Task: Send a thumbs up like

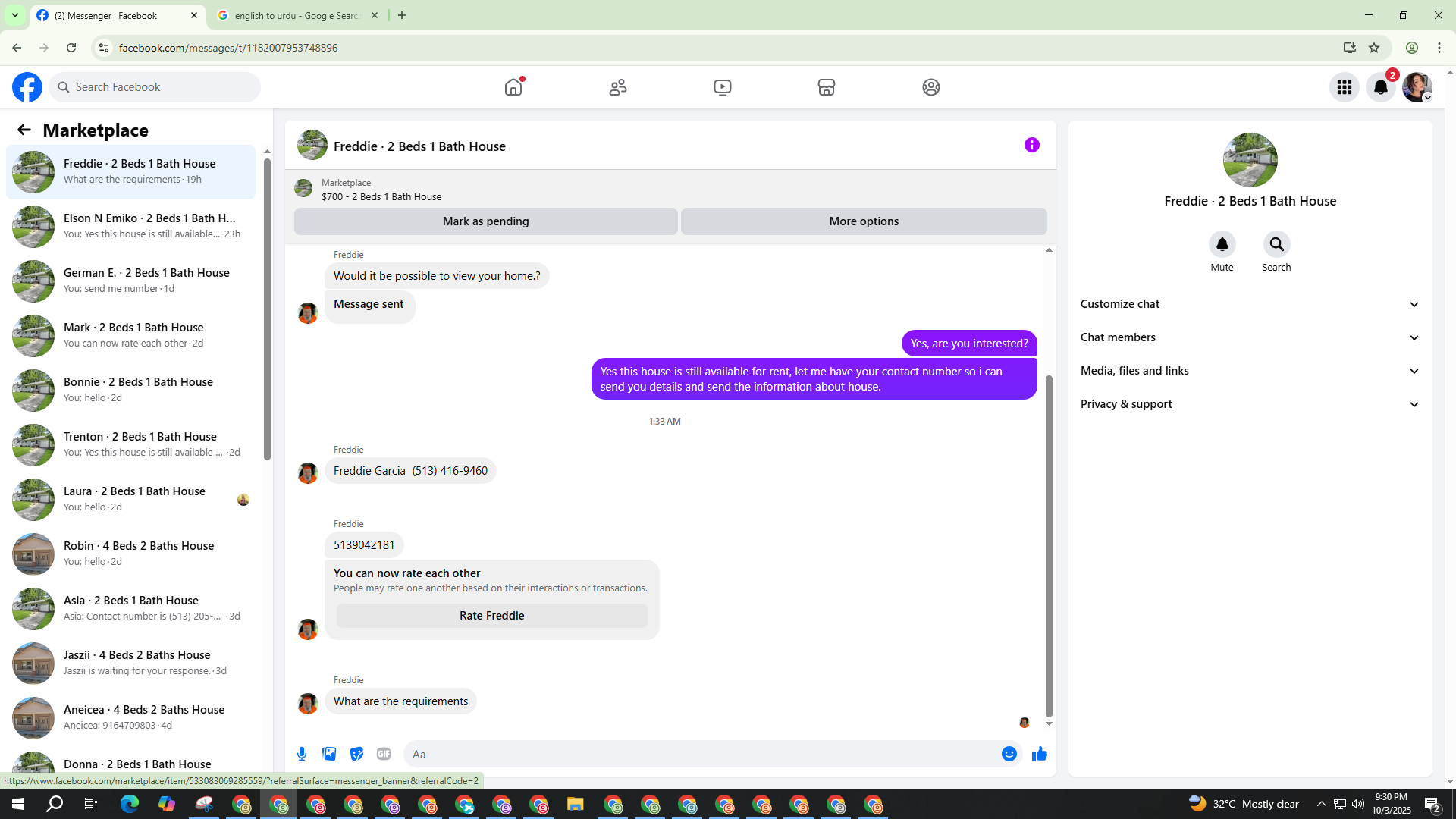Action: [1040, 754]
